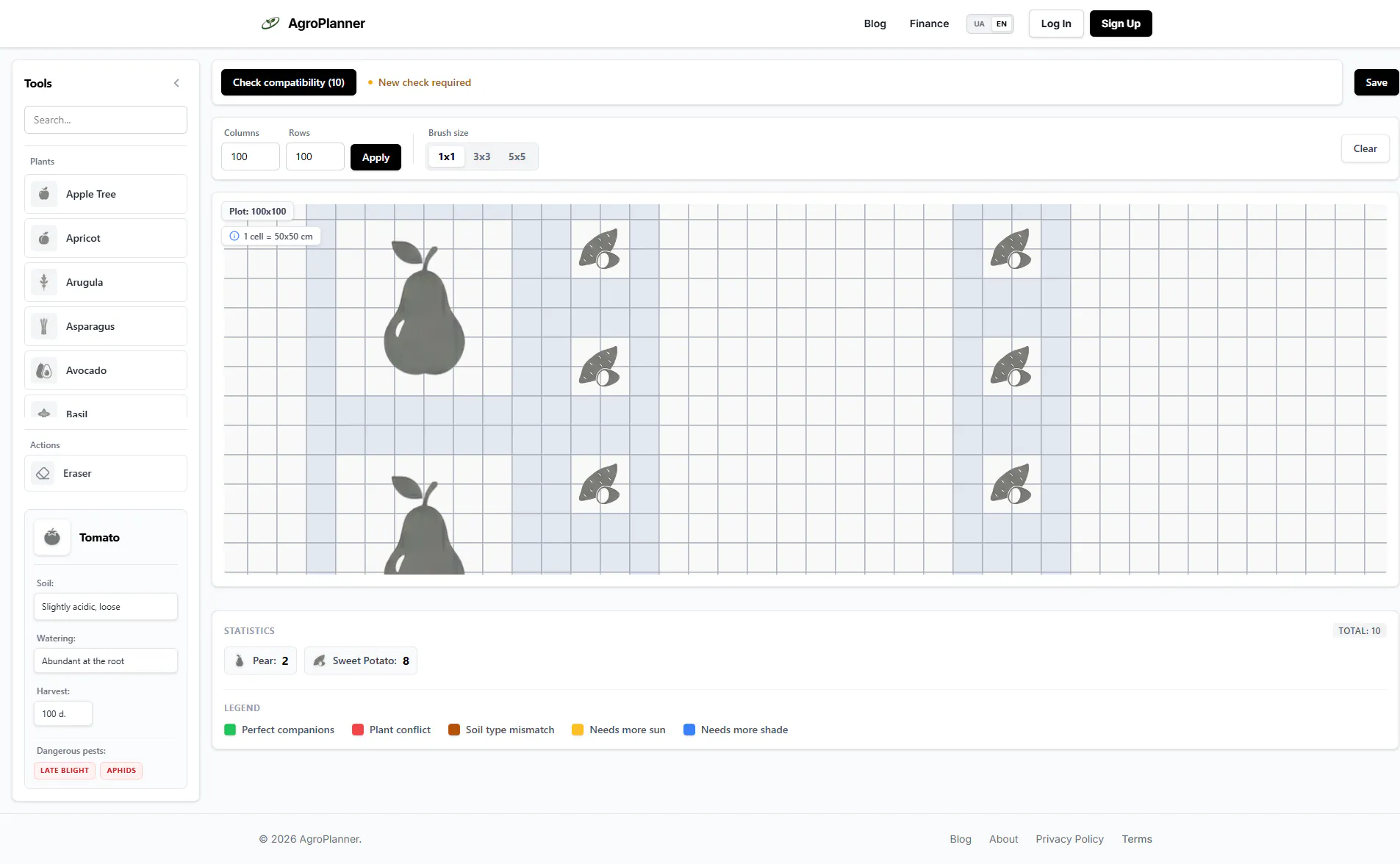
Task: Open the Finance page
Action: (929, 24)
